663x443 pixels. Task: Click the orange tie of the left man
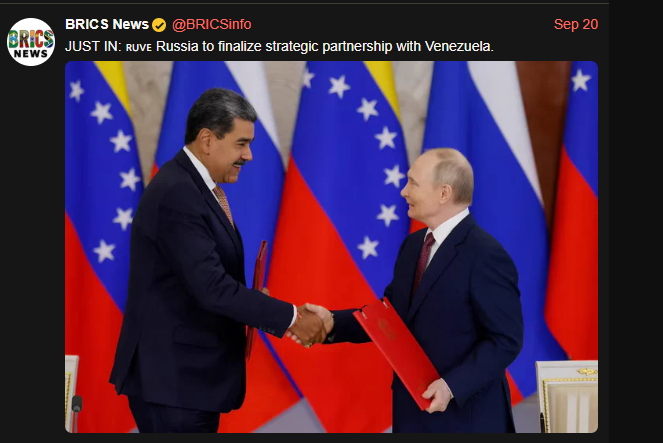tap(224, 205)
